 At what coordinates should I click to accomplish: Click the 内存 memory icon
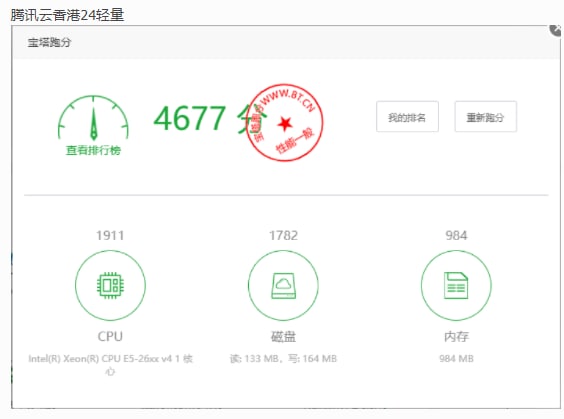point(456,285)
